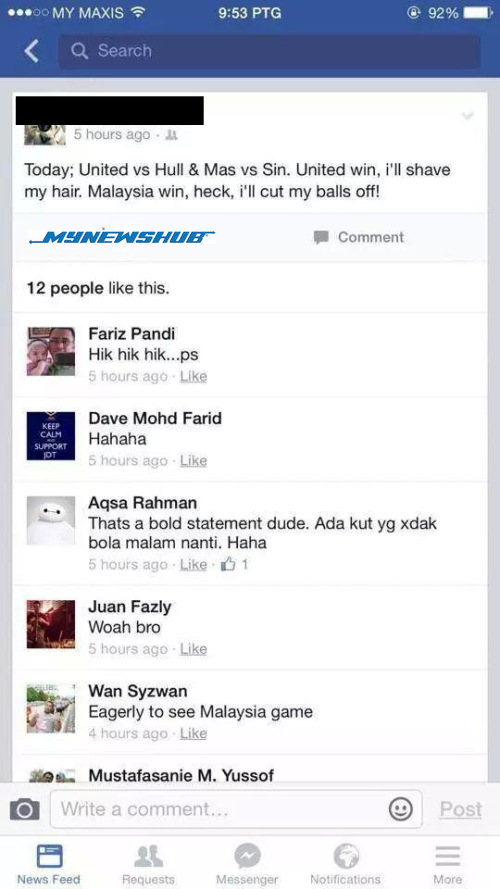Switch to News Feed tab
Screen dimensions: 500x889
pyautogui.click(x=49, y=863)
